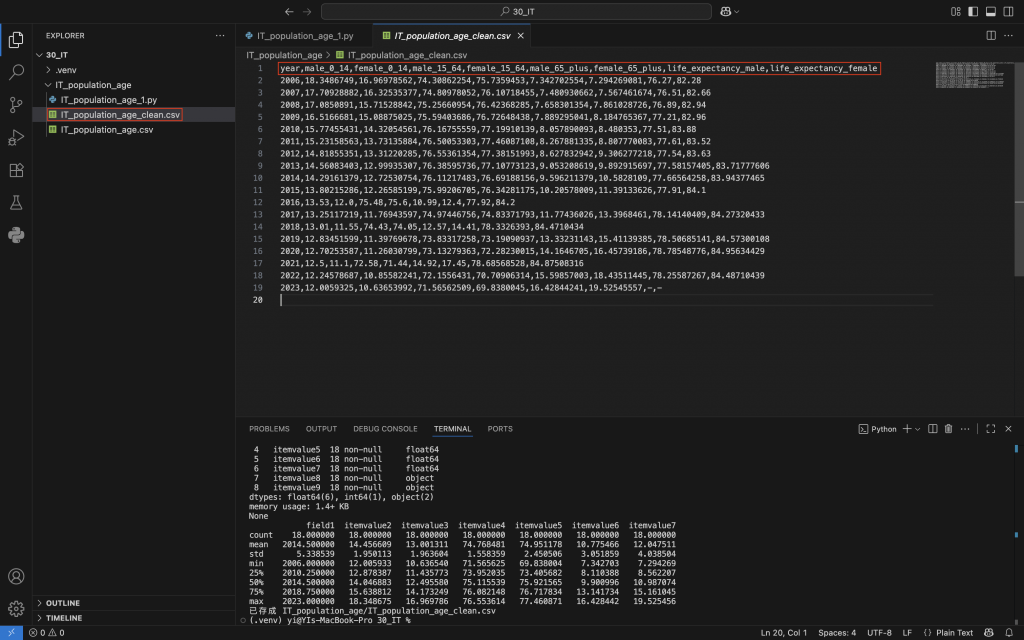The width and height of the screenshot is (1024, 640).
Task: Close the IT_population_age_clean.csv tab
Action: click(520, 36)
